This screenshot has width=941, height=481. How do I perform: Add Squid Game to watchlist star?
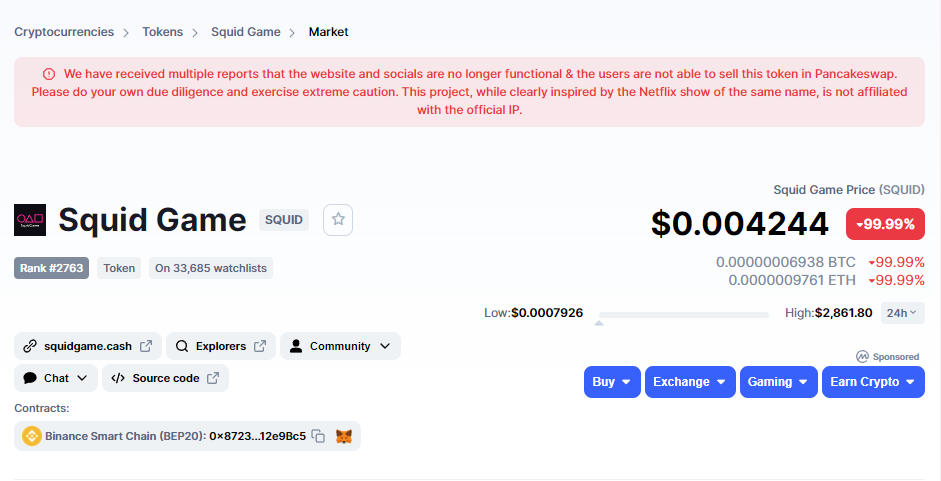point(338,220)
